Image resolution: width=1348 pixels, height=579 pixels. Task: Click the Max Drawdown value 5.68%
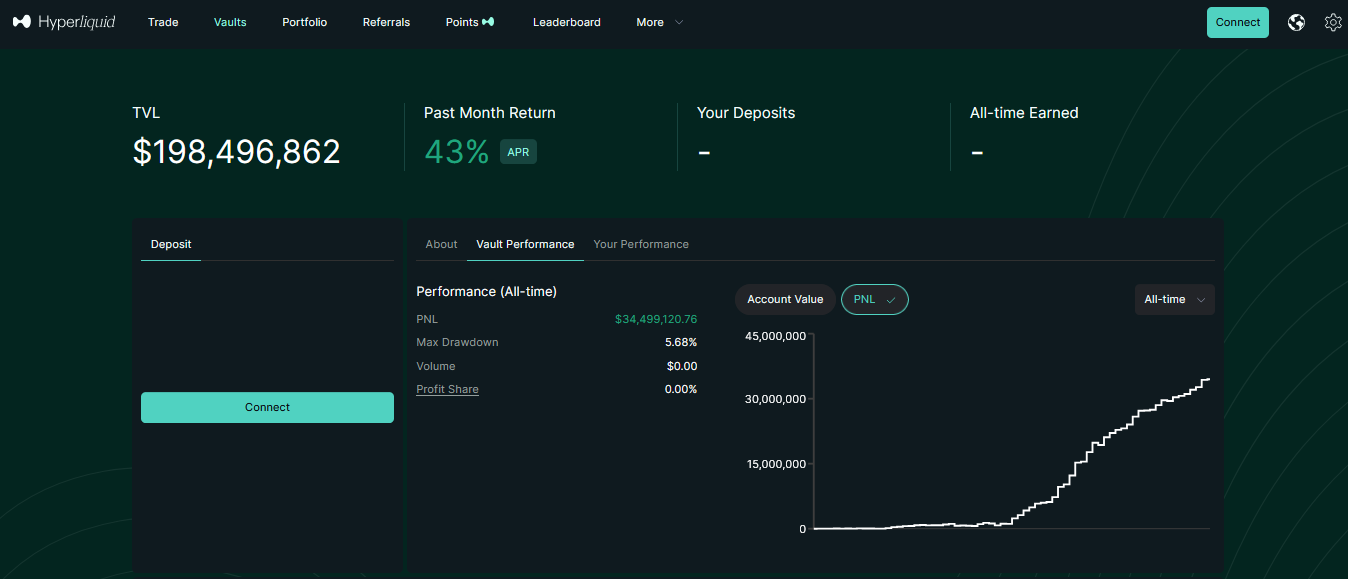tap(681, 342)
